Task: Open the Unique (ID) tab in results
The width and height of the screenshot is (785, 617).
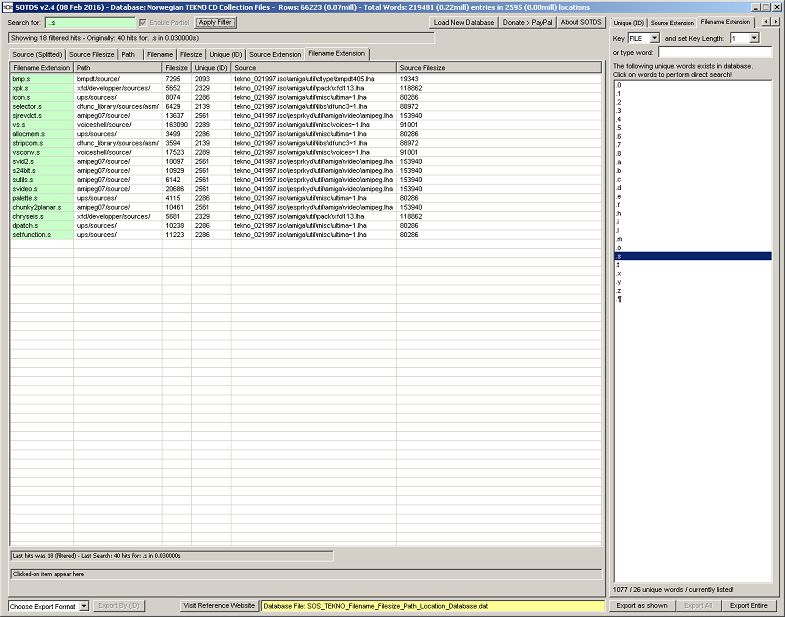Action: (225, 54)
